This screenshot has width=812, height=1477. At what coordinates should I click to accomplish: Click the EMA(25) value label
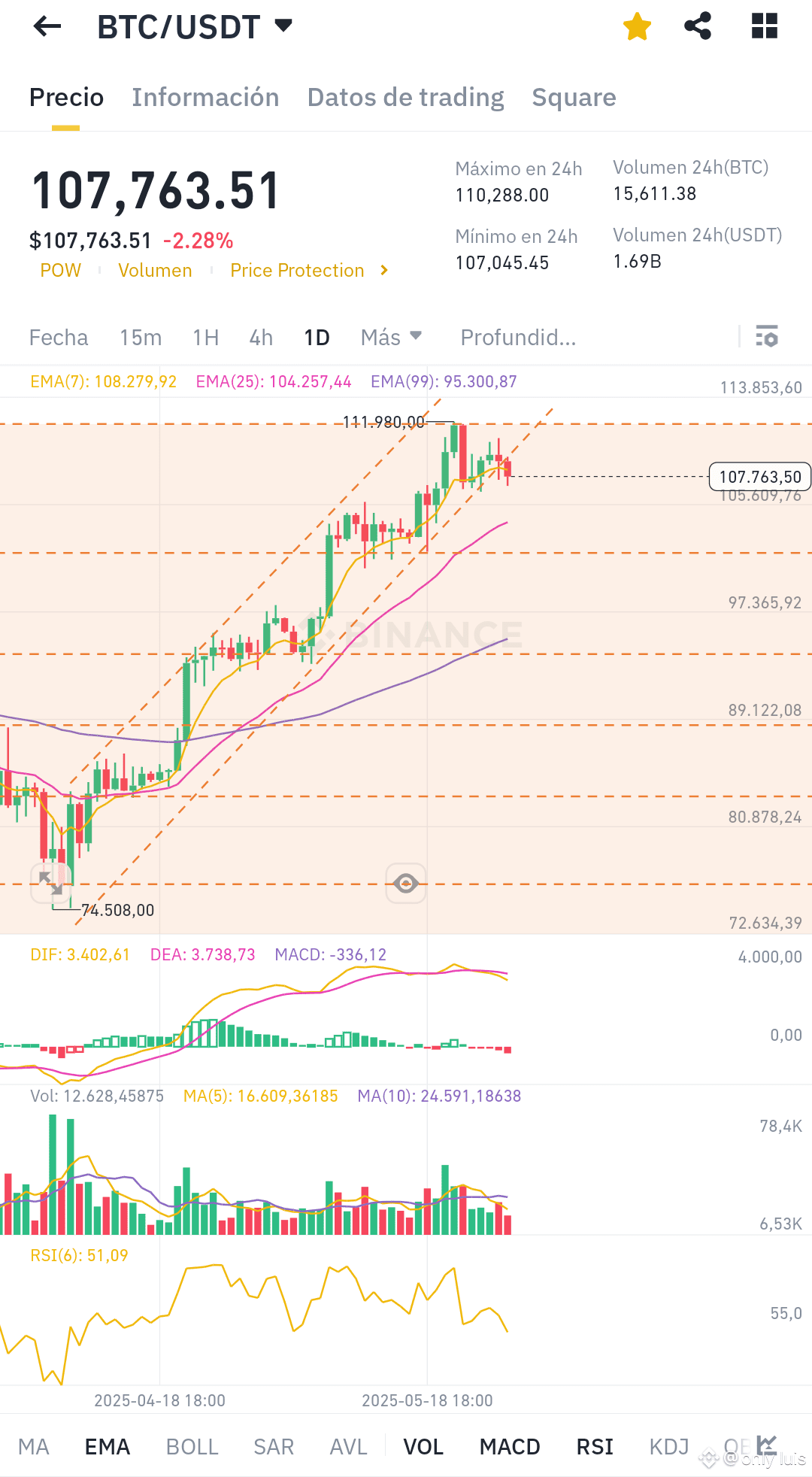pyautogui.click(x=274, y=382)
